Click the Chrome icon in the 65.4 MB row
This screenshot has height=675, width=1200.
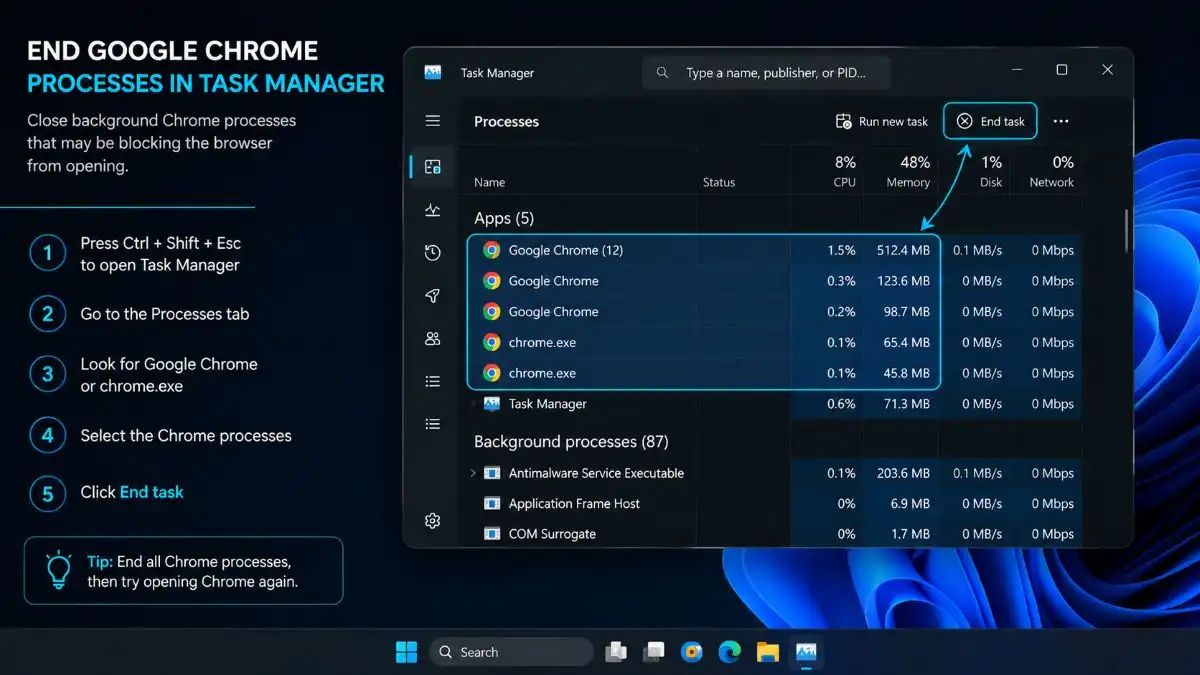tap(491, 342)
